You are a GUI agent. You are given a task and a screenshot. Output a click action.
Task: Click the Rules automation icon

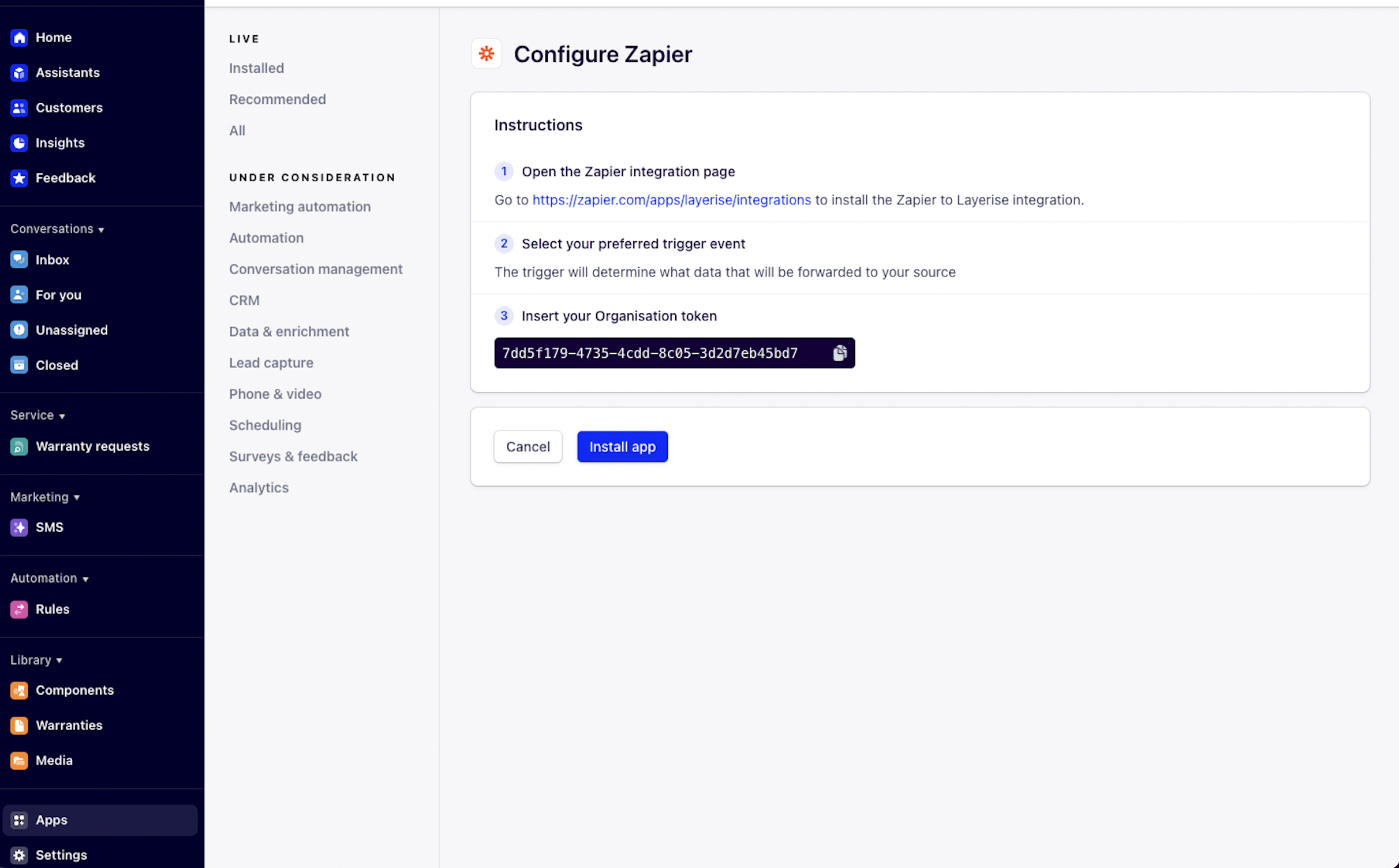[x=19, y=609]
